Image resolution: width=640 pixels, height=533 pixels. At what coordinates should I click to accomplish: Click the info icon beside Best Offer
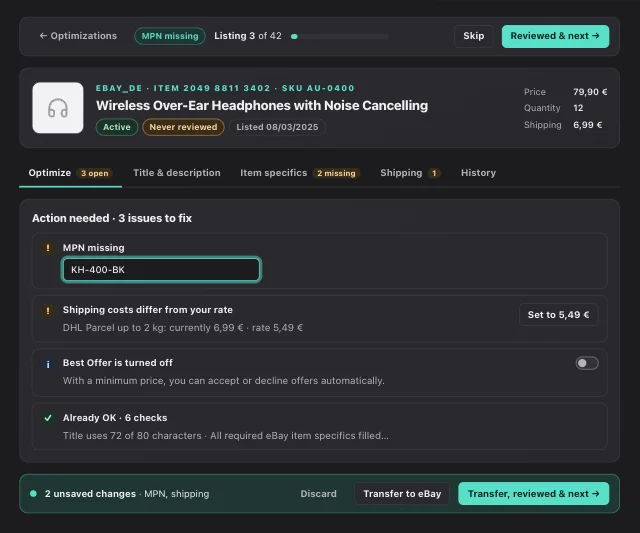48,364
